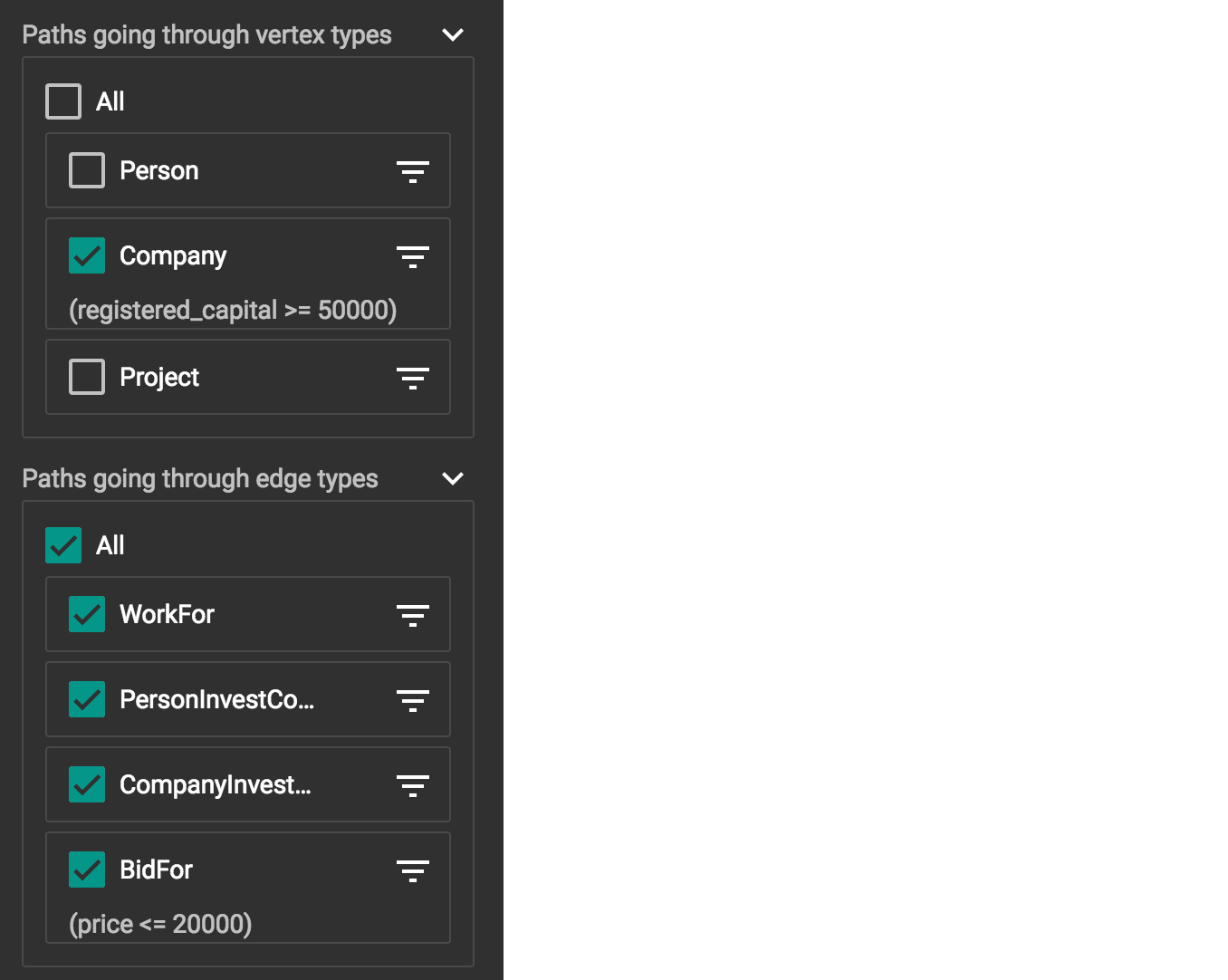The image size is (1228, 980).
Task: Uncheck the Company vertex type checkbox
Action: [x=87, y=255]
